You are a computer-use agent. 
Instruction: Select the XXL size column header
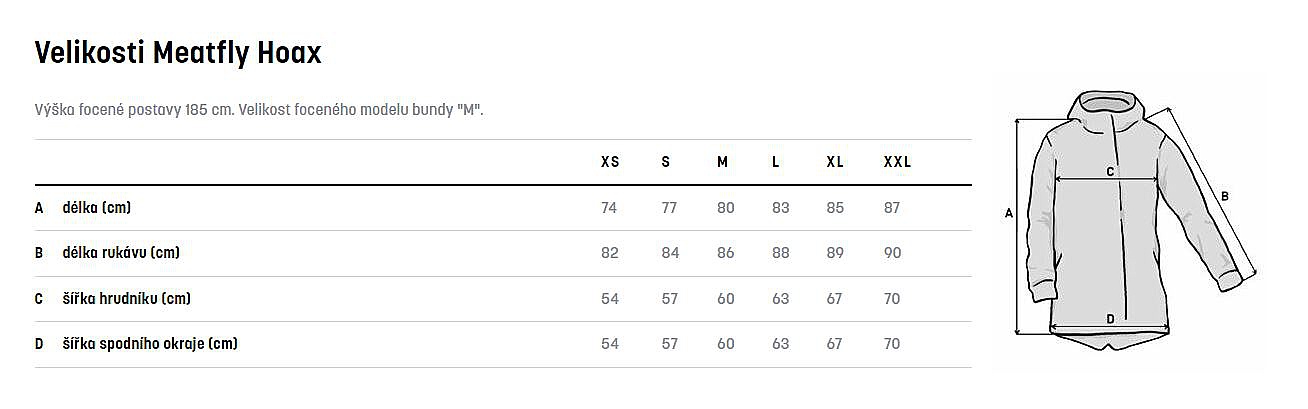897,162
